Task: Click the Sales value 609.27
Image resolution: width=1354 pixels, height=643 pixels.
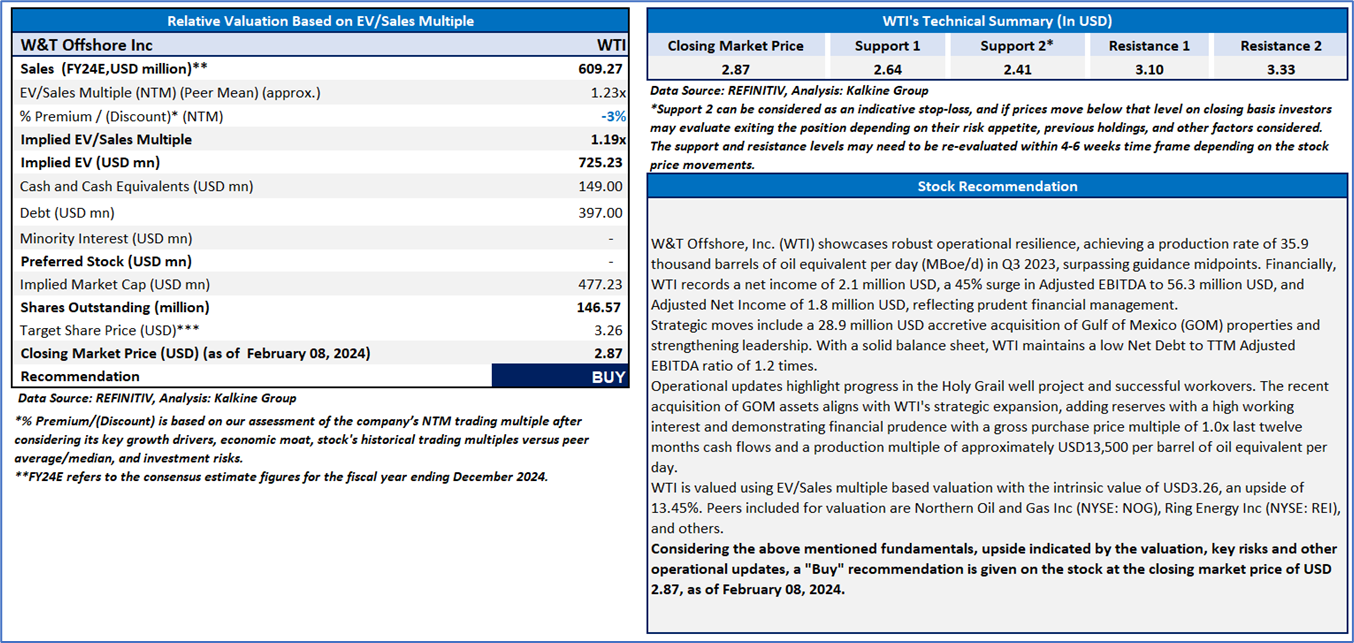Action: coord(601,69)
